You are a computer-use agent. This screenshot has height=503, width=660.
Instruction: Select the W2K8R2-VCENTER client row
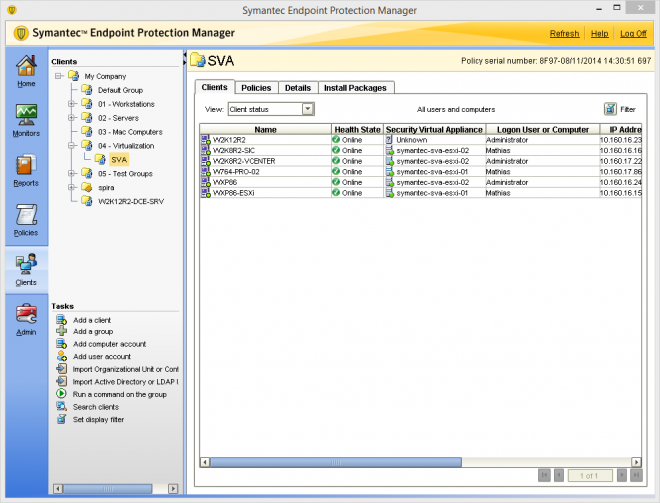click(420, 161)
